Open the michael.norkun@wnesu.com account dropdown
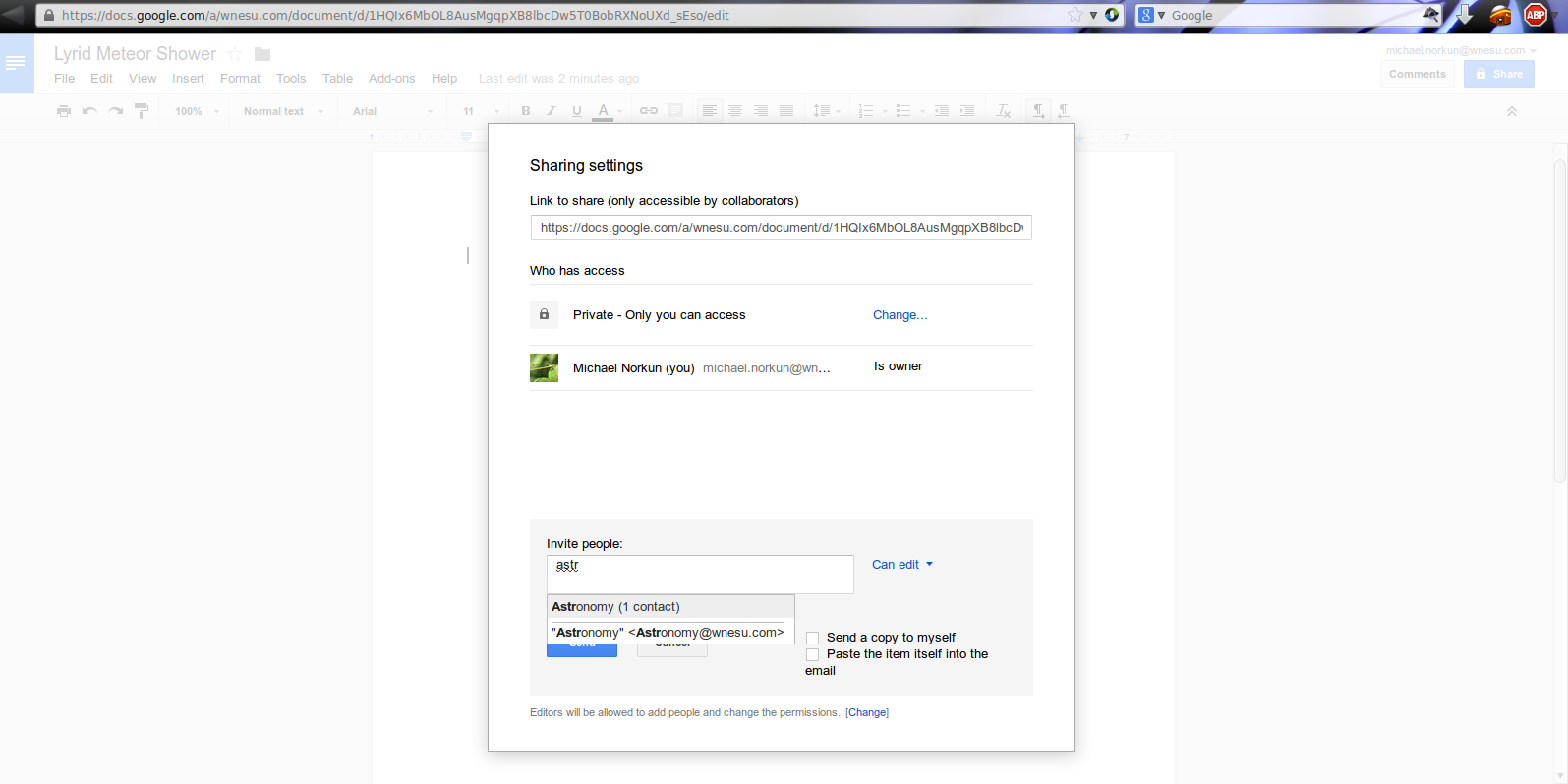 coord(1461,50)
